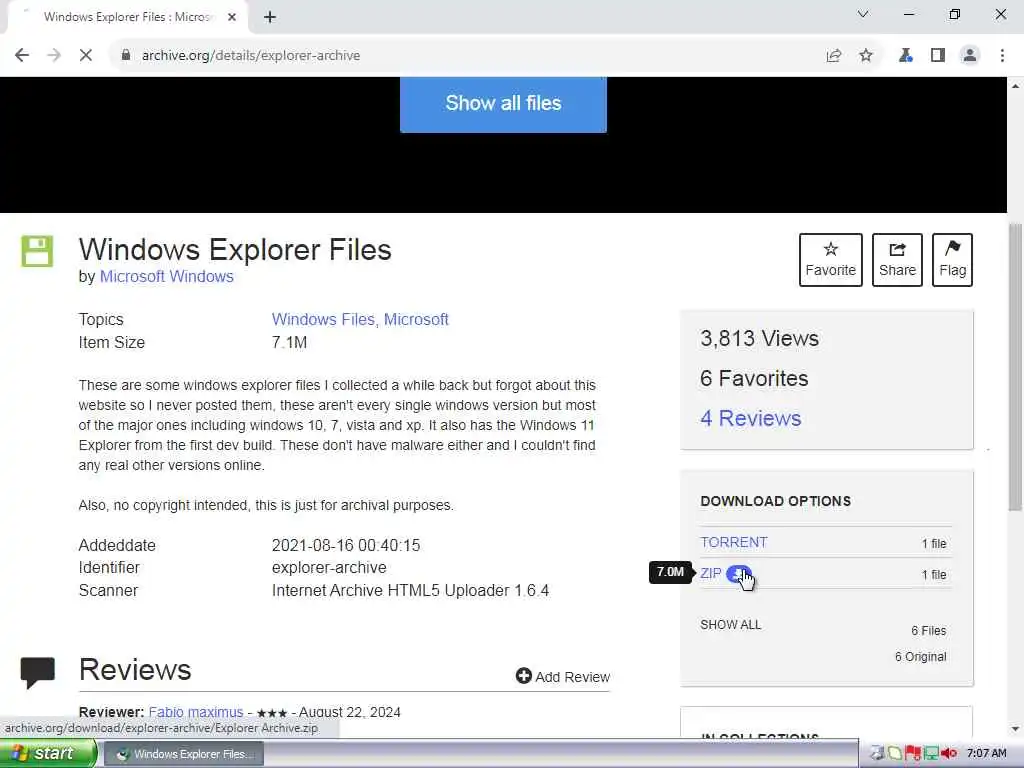Click the 6 Favorites text
Screen dimensions: 1024x768
click(754, 378)
